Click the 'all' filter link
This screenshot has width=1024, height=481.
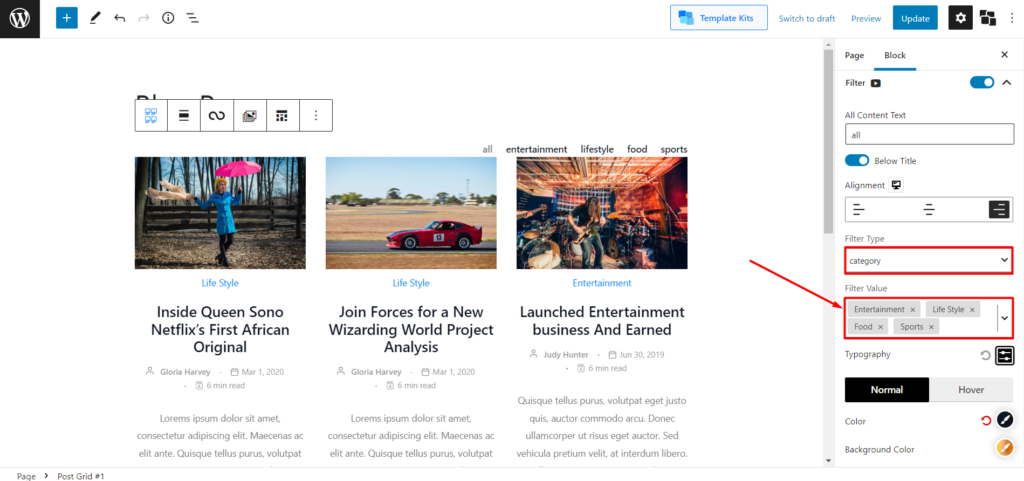tap(487, 149)
